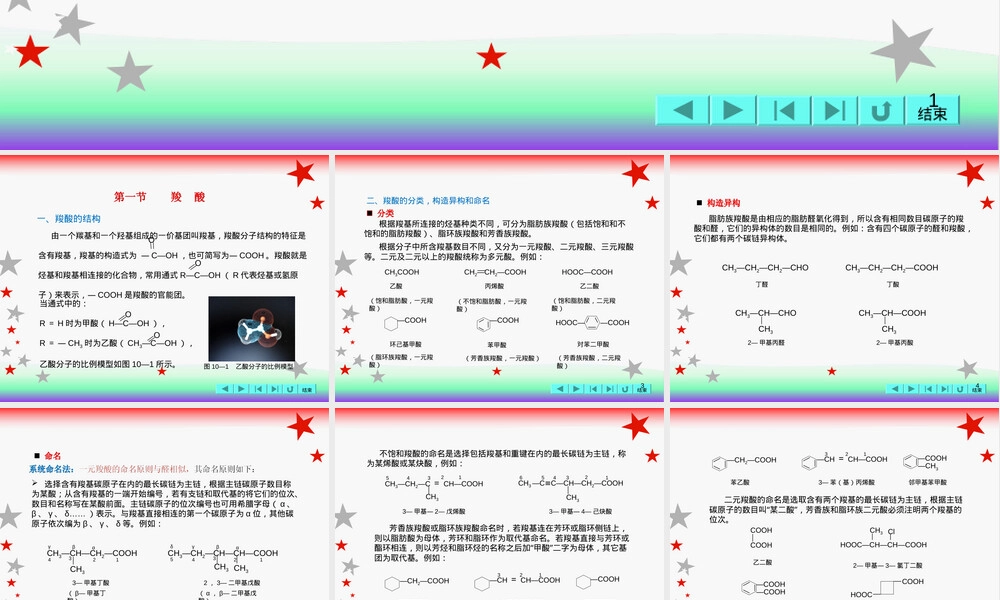Click the label 对苯二甲酸
The width and height of the screenshot is (1000, 600).
[593, 344]
